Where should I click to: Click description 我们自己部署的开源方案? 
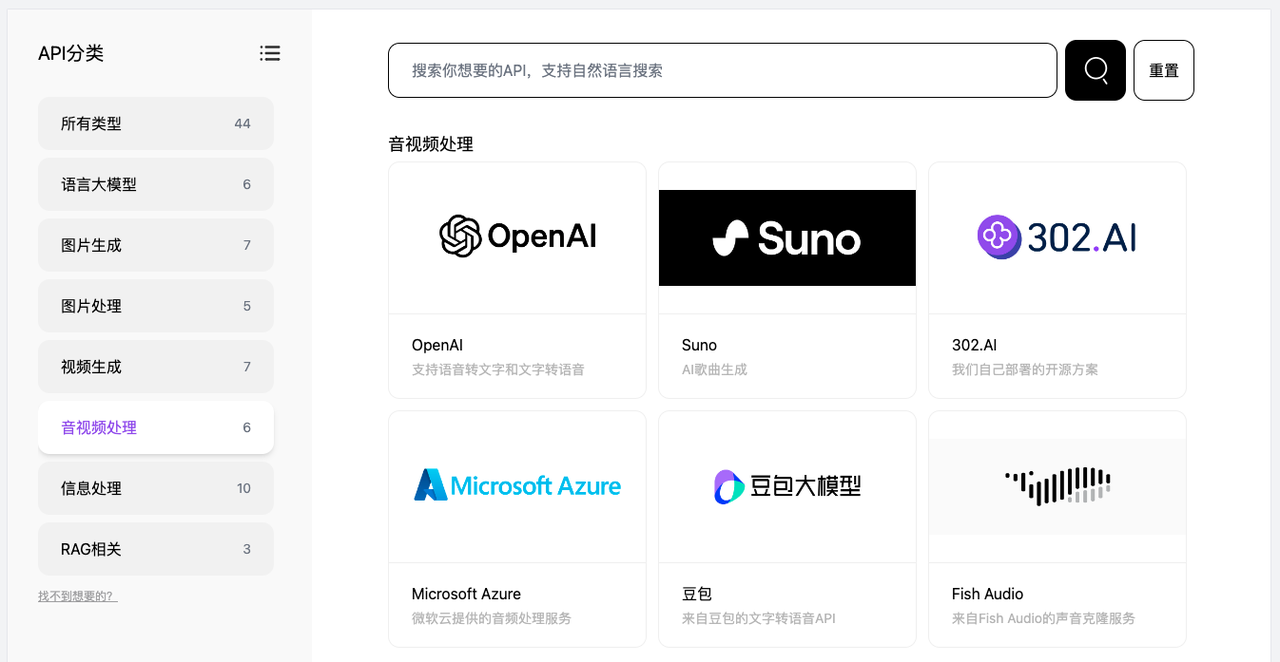coord(1025,370)
